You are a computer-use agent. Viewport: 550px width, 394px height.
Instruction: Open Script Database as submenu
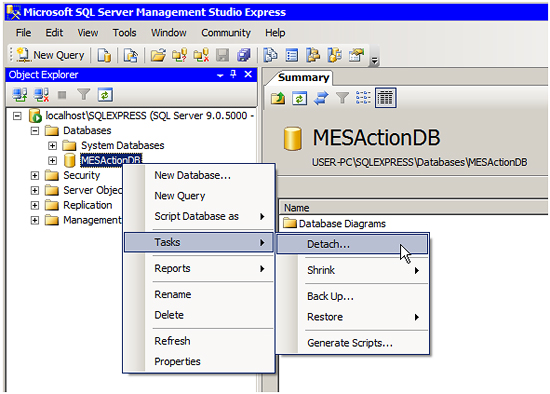pyautogui.click(x=199, y=216)
